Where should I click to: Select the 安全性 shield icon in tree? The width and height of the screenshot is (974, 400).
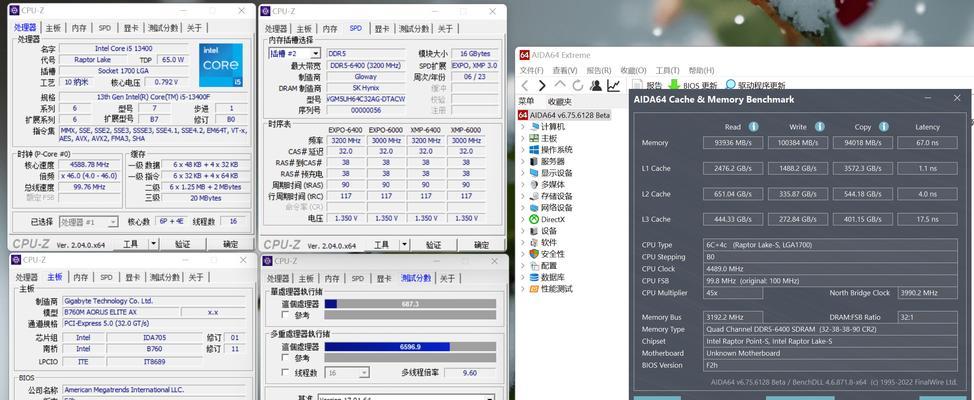tap(534, 254)
